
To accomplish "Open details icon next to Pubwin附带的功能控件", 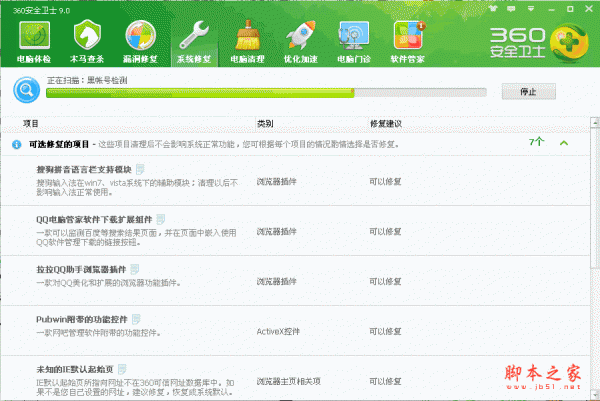I will (136, 319).
